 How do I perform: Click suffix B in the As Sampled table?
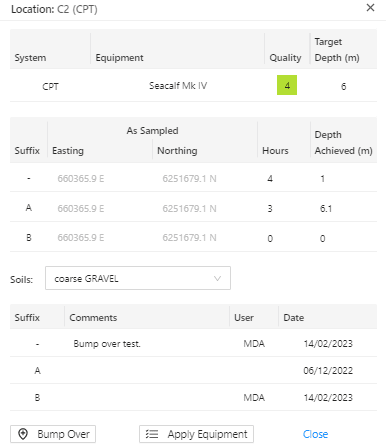[x=29, y=238]
